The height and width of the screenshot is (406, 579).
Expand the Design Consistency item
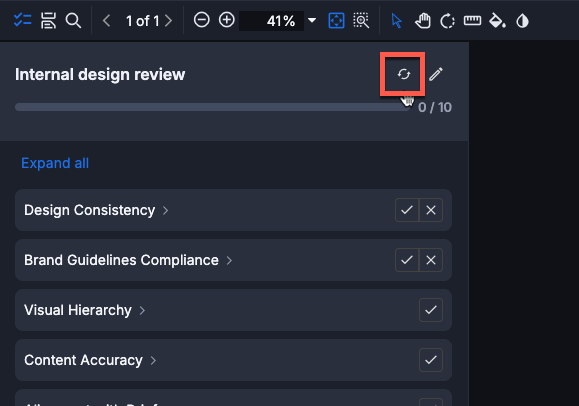click(x=165, y=211)
